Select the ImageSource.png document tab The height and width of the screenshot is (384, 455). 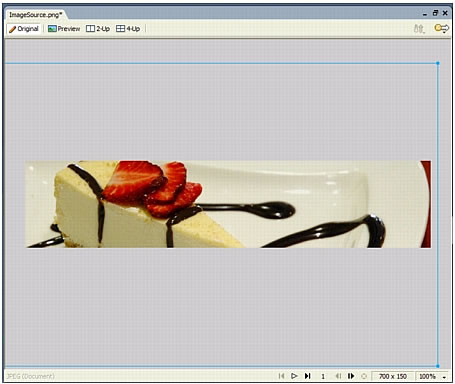click(36, 15)
